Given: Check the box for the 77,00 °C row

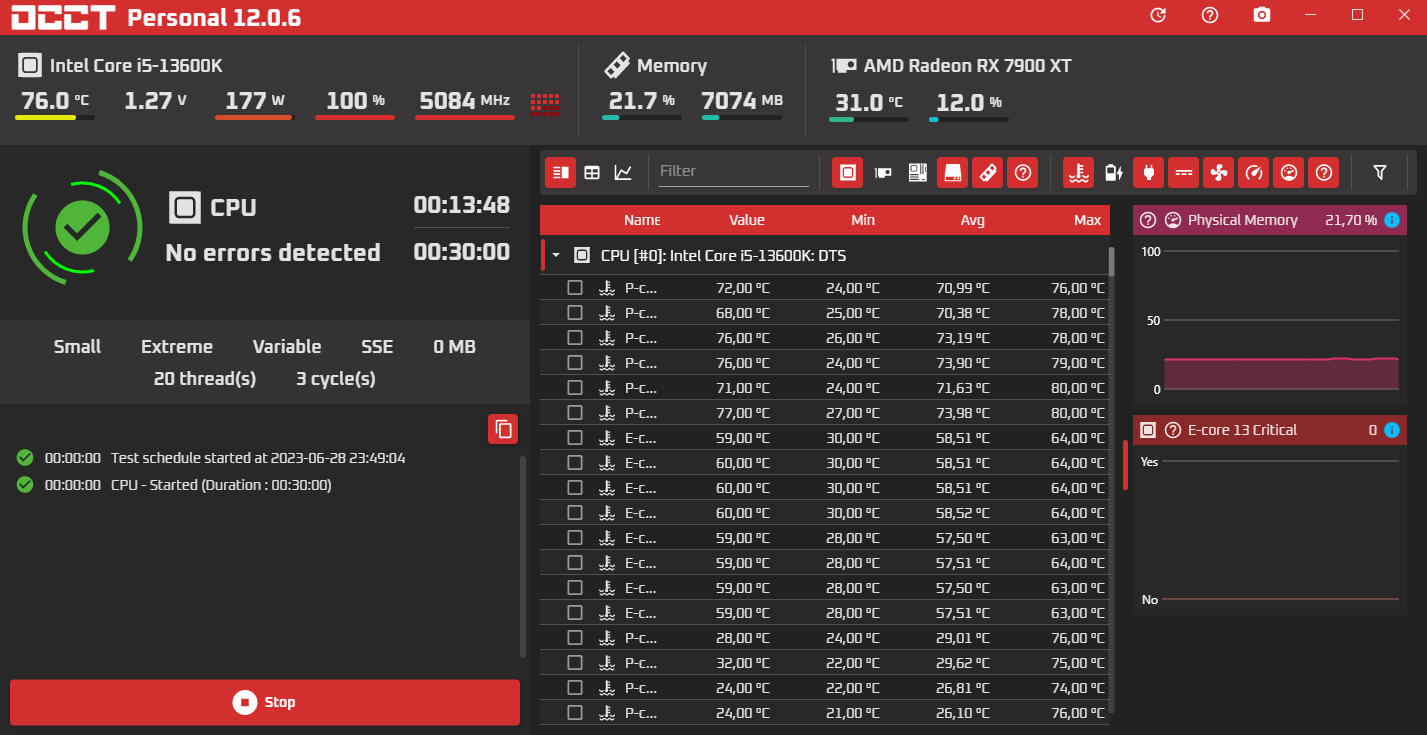Looking at the screenshot, I should coord(575,413).
